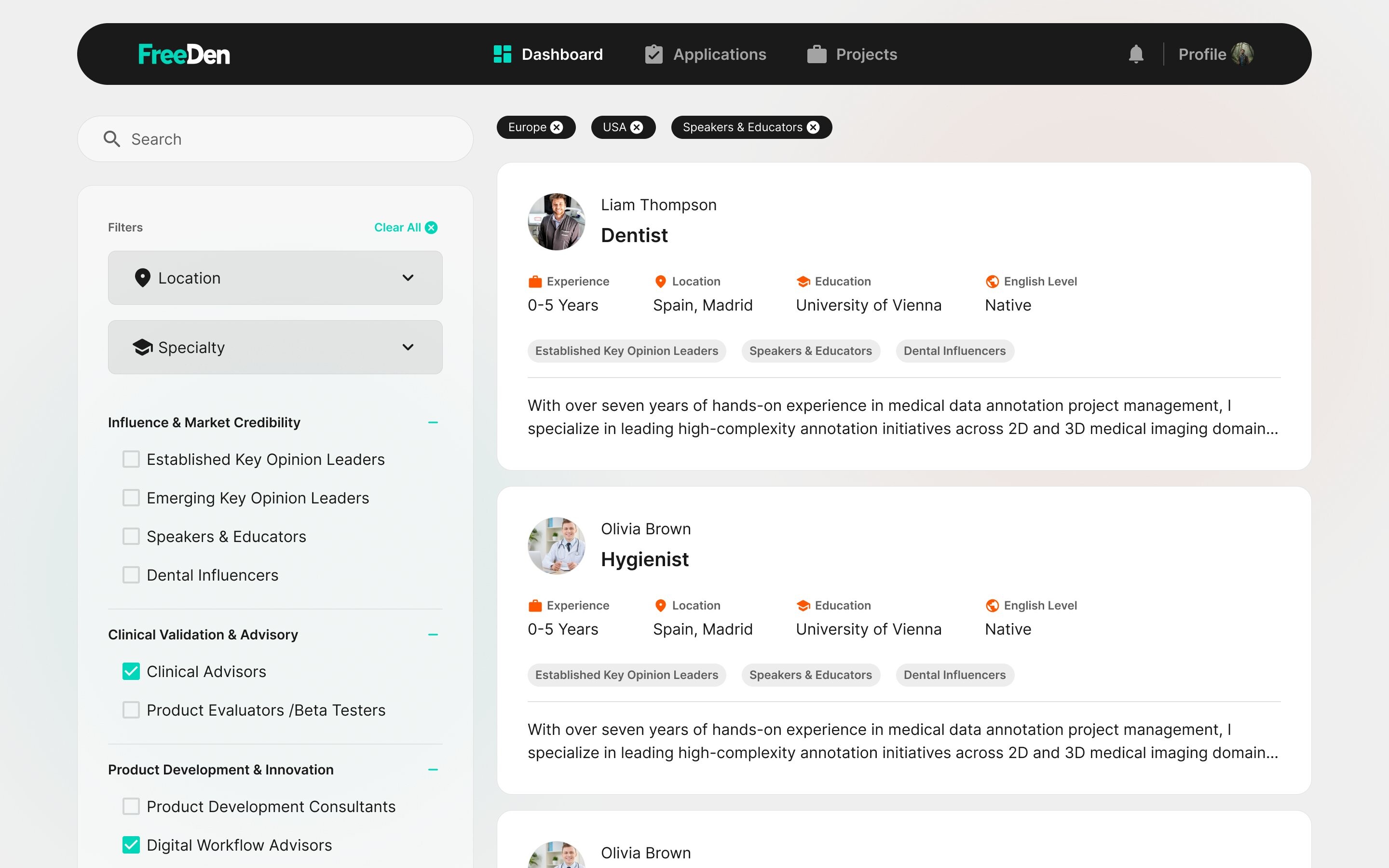Viewport: 1389px width, 868px height.
Task: Click Experience briefcase icon on Liam Thompson card
Action: 535,281
